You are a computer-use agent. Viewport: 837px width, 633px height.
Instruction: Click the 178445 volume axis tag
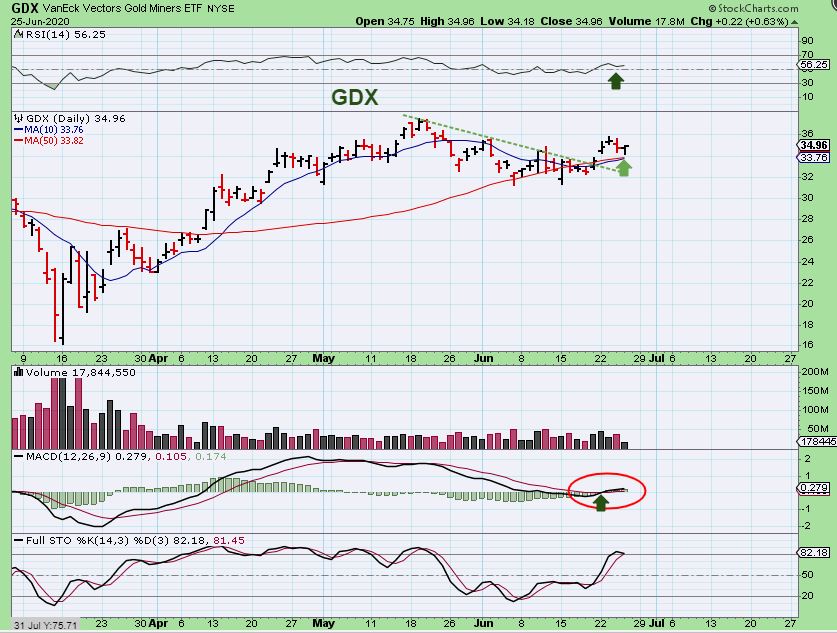pos(818,441)
